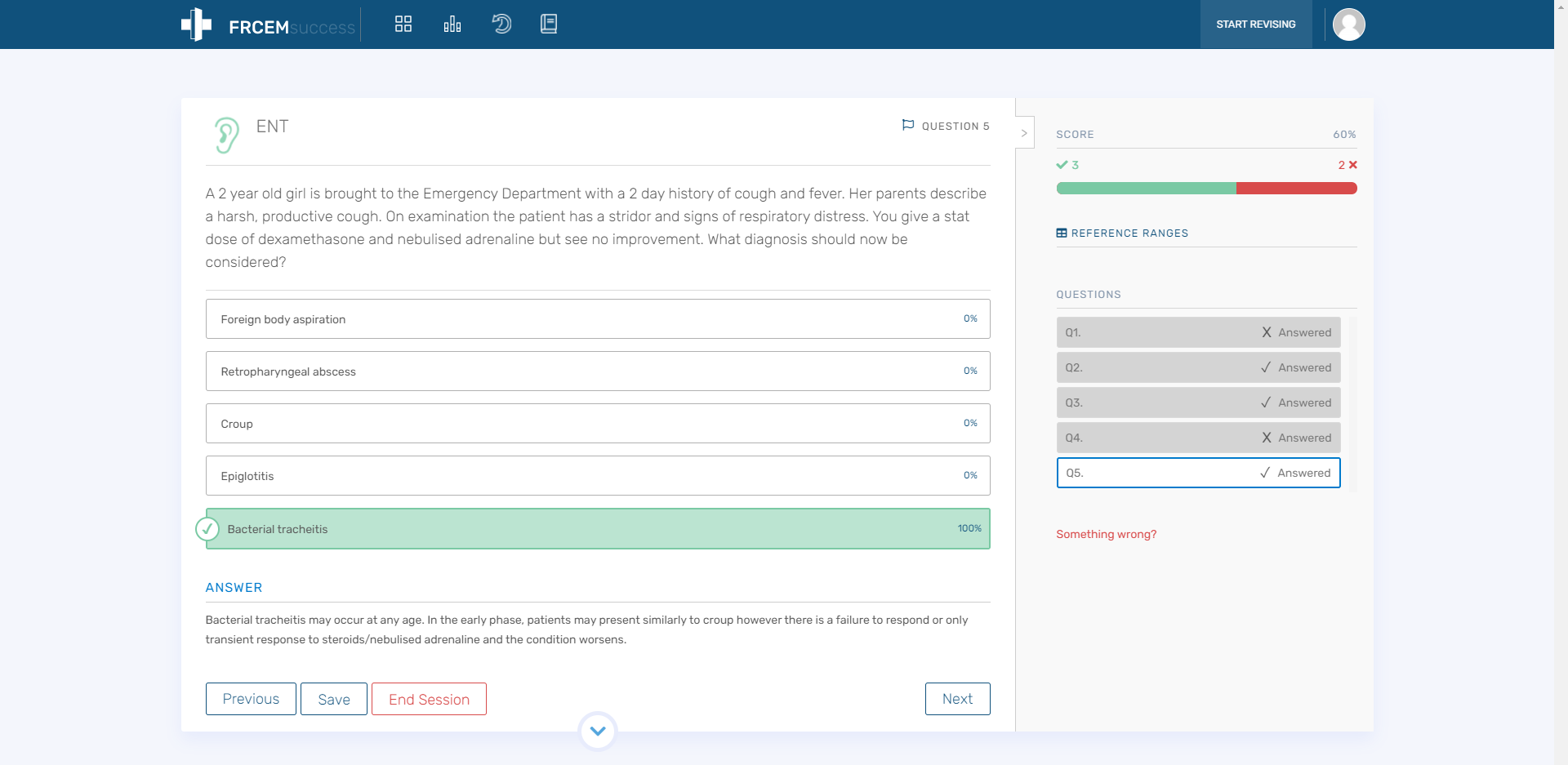Open the revision history icon
Image resolution: width=1568 pixels, height=765 pixels.
(501, 24)
